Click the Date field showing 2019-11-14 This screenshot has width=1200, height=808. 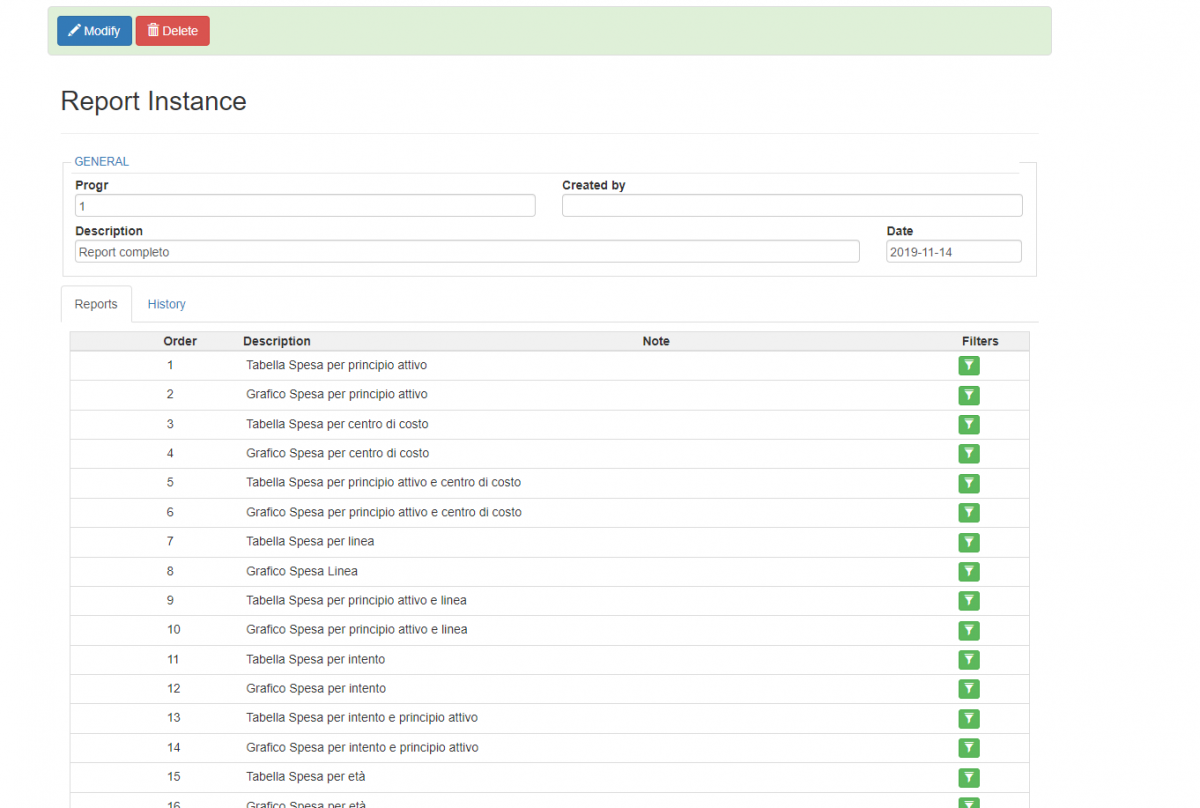click(x=953, y=252)
